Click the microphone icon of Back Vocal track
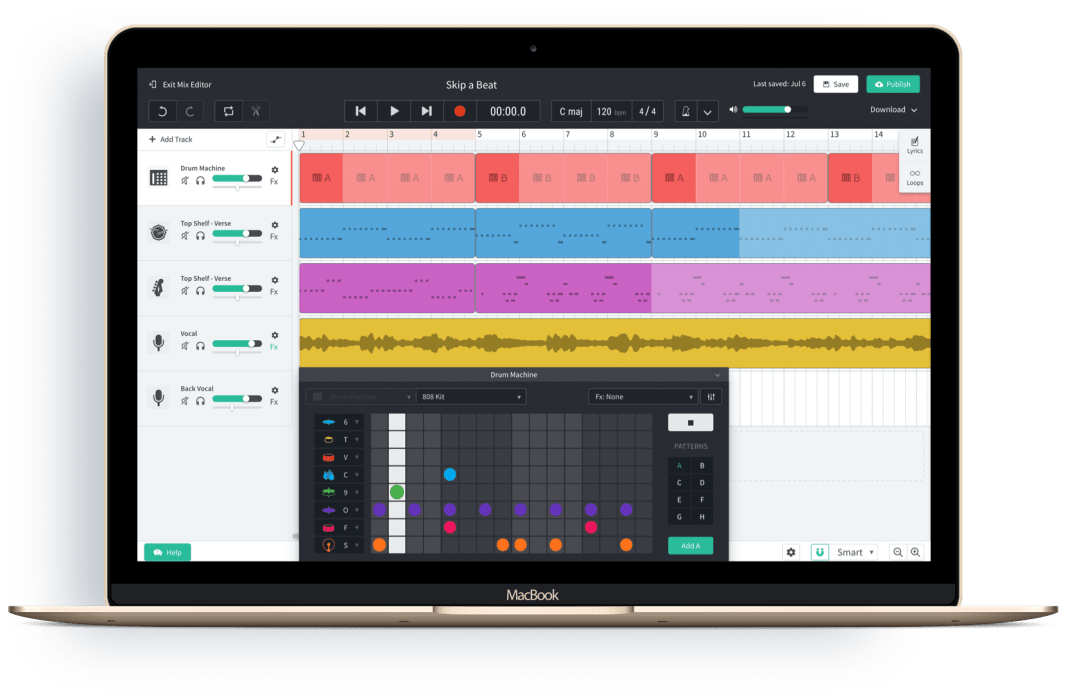This screenshot has height=698, width=1068. pyautogui.click(x=159, y=398)
